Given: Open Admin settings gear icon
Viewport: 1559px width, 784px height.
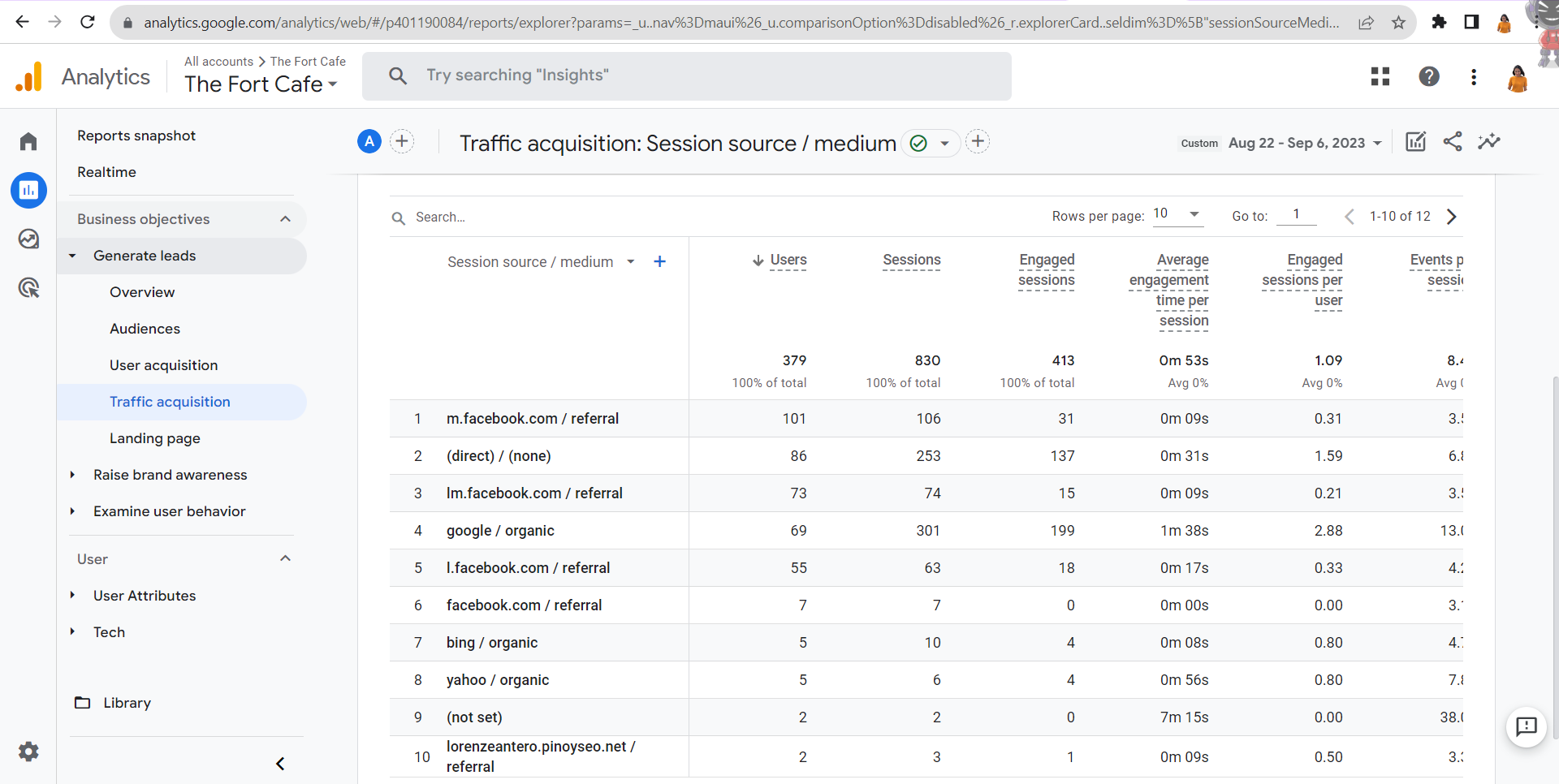Looking at the screenshot, I should click(x=28, y=752).
